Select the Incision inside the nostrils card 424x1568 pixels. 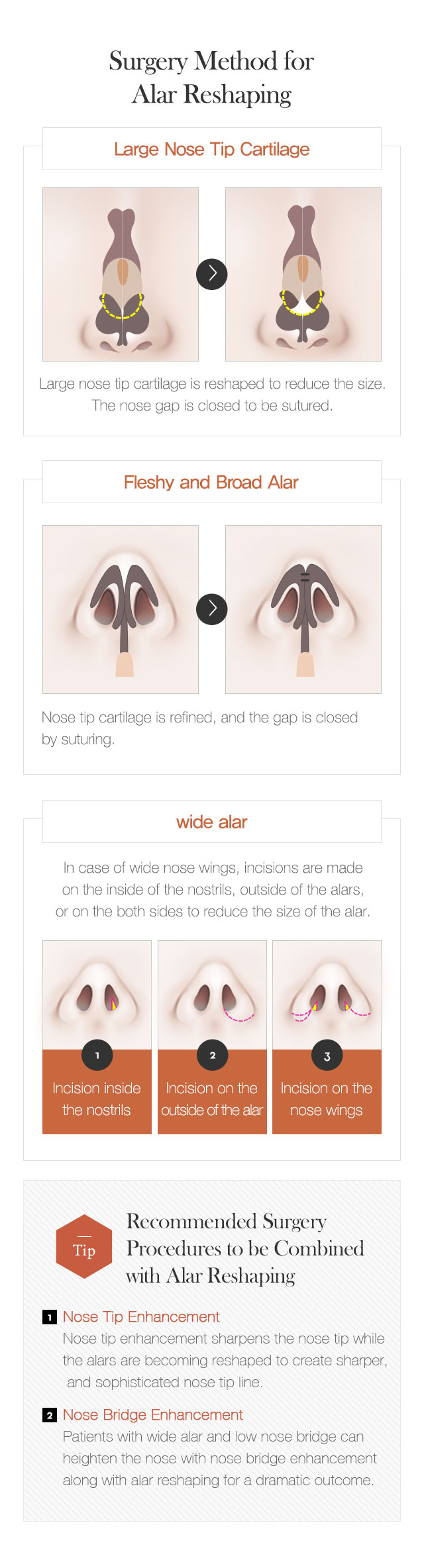(97, 1037)
